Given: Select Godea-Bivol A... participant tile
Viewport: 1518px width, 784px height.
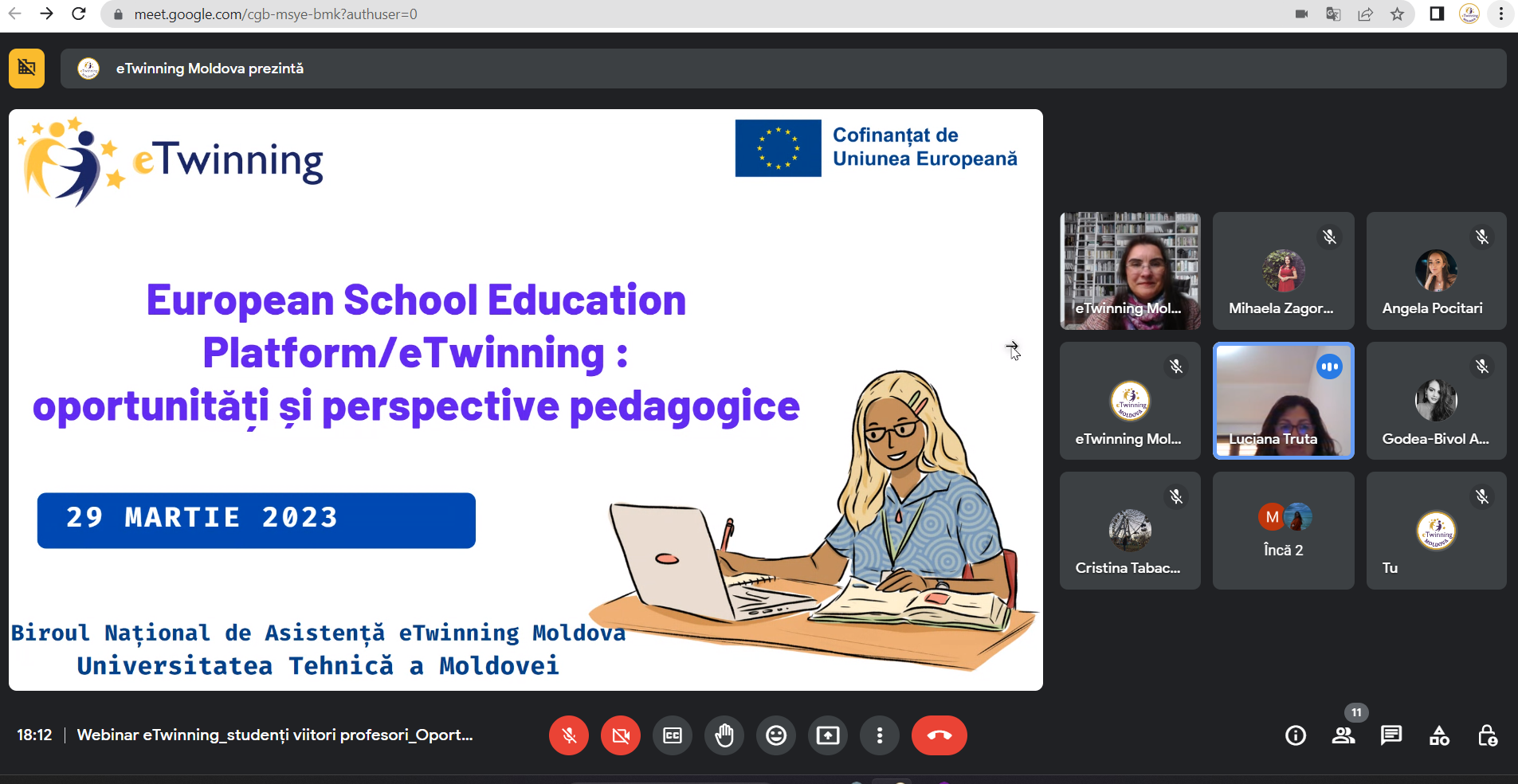Looking at the screenshot, I should click(1436, 401).
